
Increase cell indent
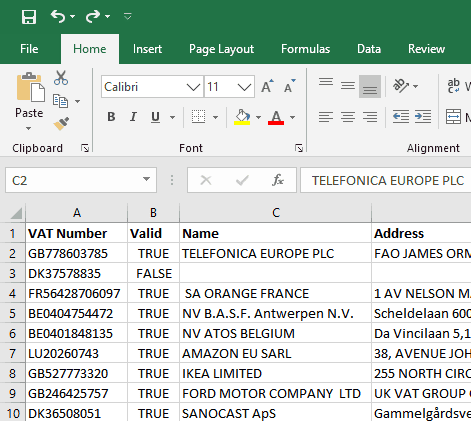[x=423, y=117]
